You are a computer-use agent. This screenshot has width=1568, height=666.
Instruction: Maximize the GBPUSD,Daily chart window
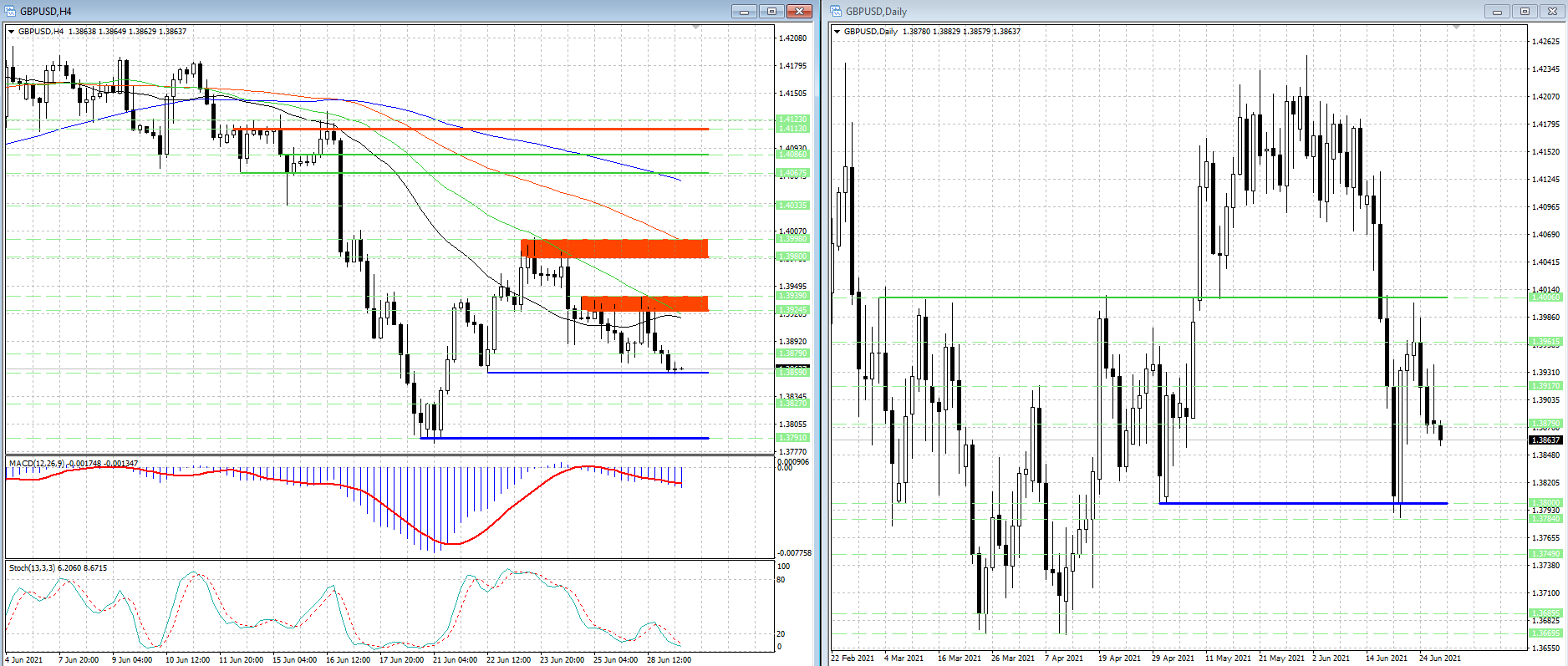click(x=1525, y=11)
